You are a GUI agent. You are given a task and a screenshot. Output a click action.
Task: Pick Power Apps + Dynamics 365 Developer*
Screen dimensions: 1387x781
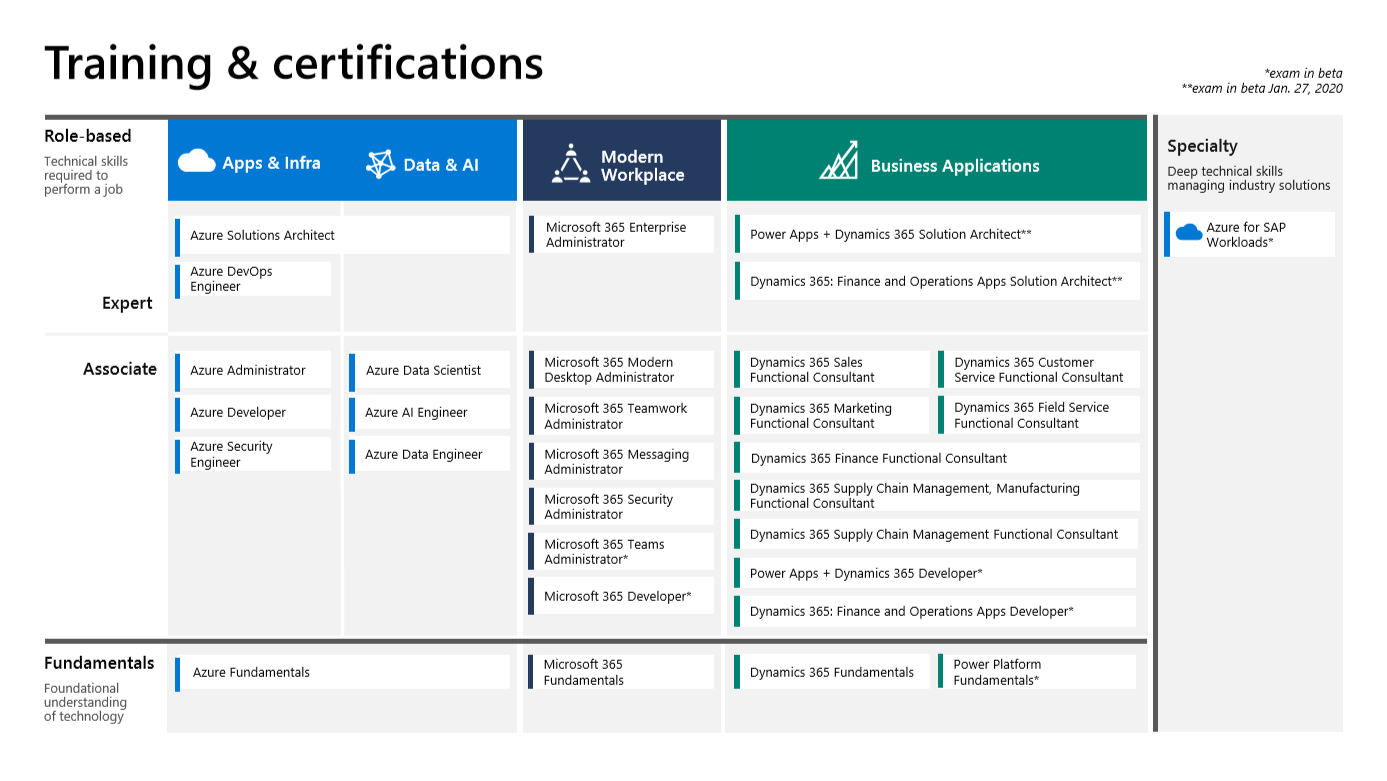(x=935, y=573)
